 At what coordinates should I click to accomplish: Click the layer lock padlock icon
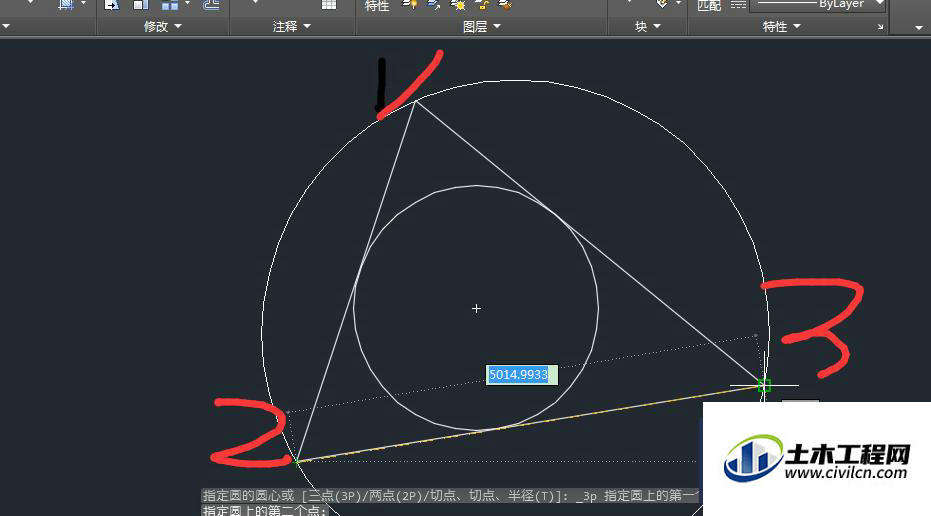[x=482, y=5]
